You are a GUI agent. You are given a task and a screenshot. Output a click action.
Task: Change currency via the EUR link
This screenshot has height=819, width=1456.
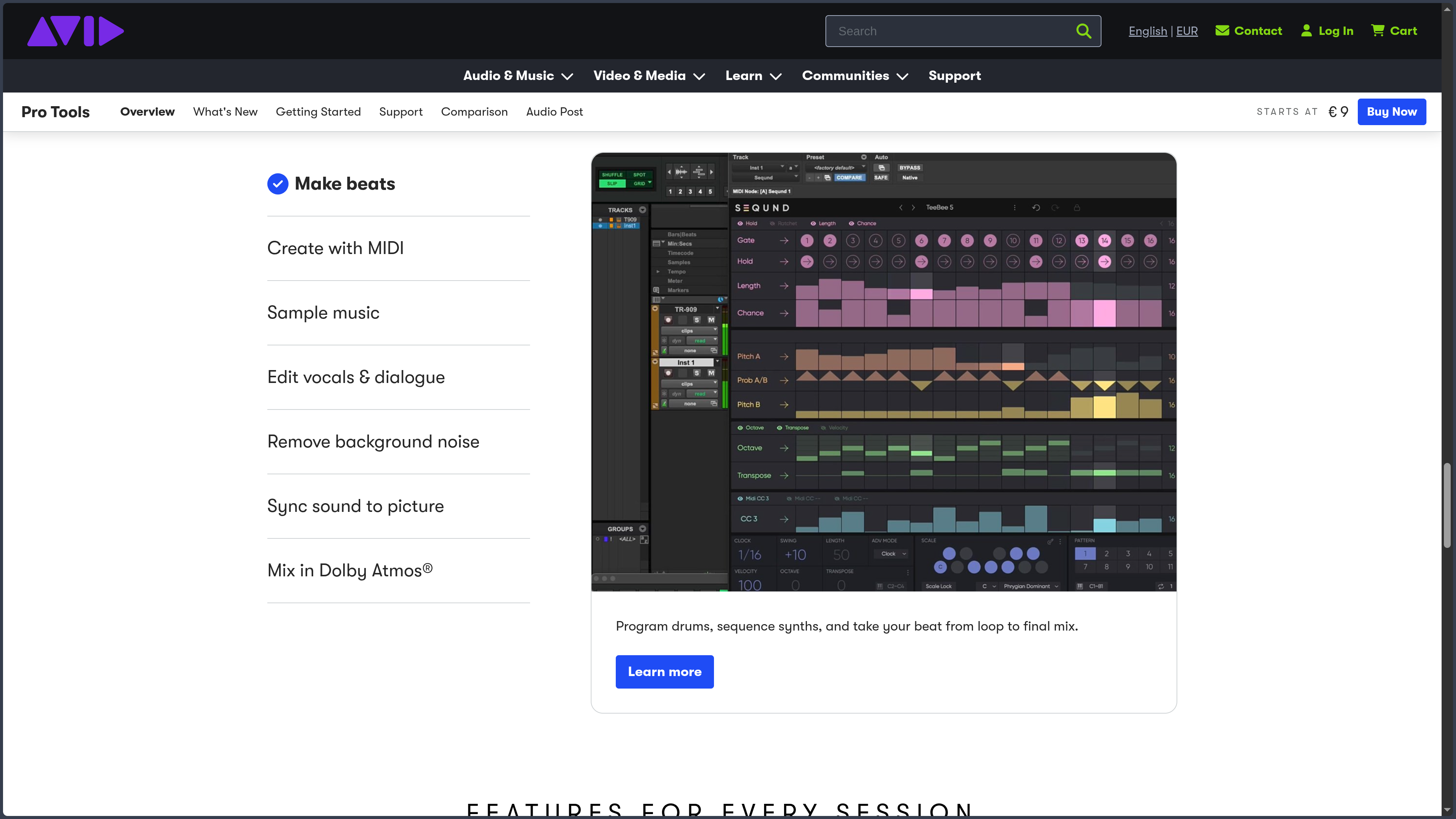pos(1186,31)
